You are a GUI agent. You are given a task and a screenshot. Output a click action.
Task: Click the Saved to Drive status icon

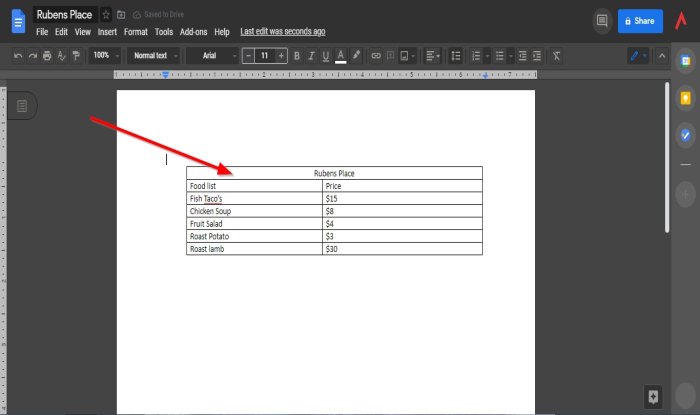coord(137,15)
